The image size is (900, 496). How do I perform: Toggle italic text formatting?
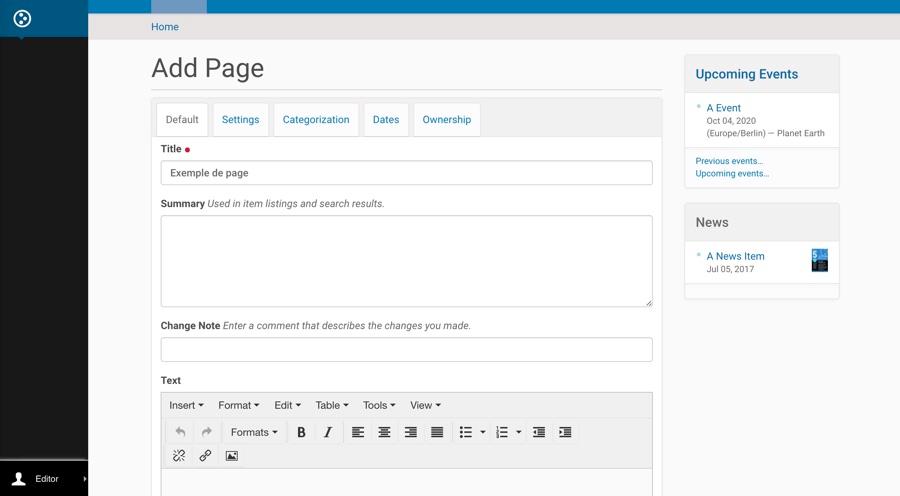[x=327, y=432]
